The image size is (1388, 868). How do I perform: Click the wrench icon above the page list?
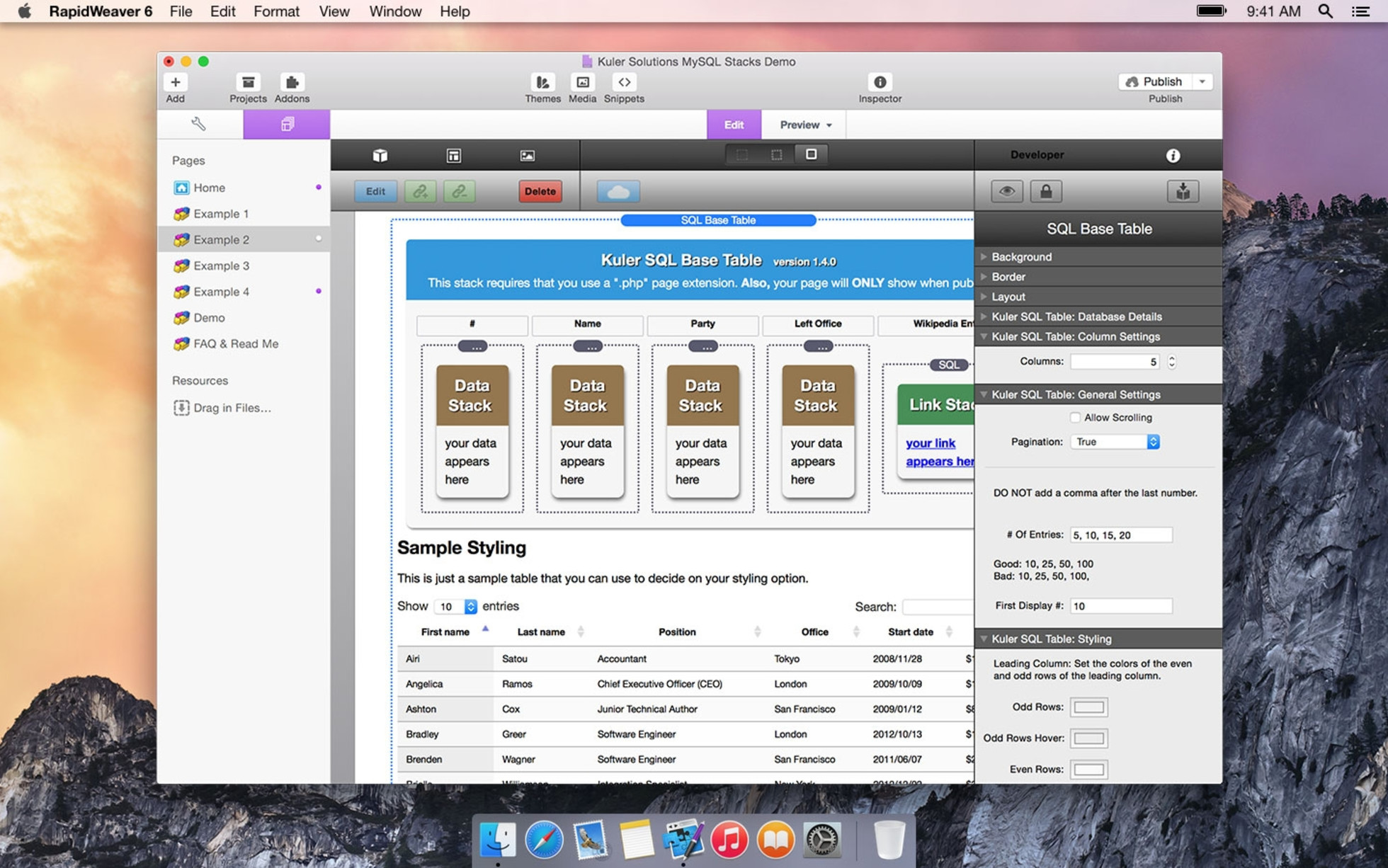(200, 124)
